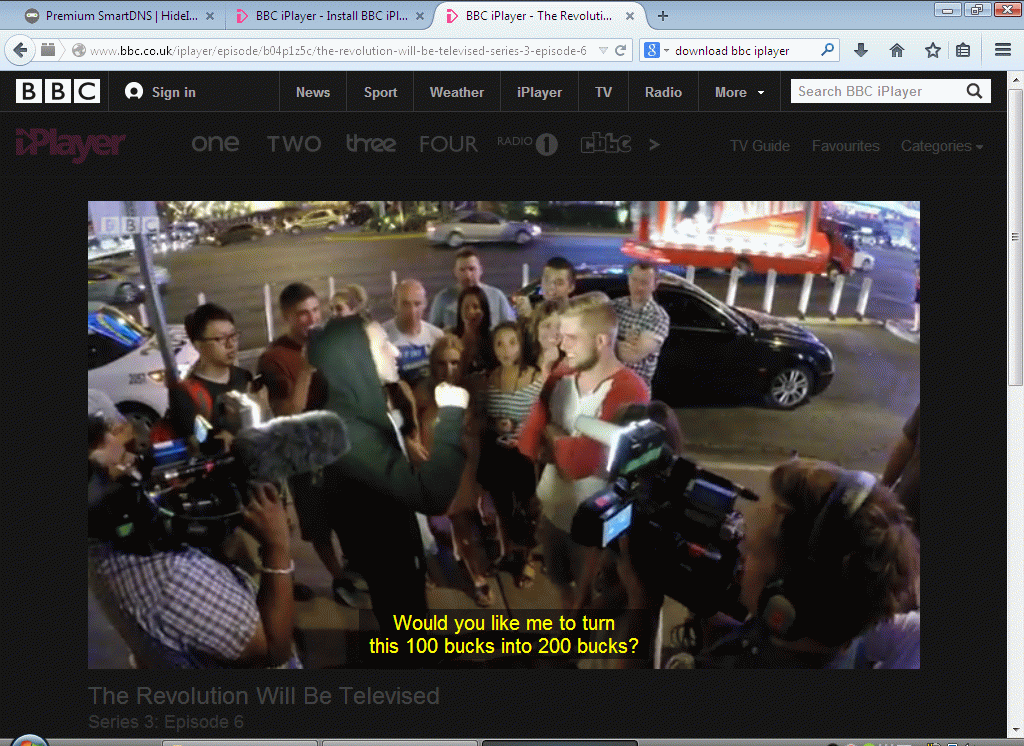Click the recent pages history icon
The image size is (1024, 746).
point(48,50)
